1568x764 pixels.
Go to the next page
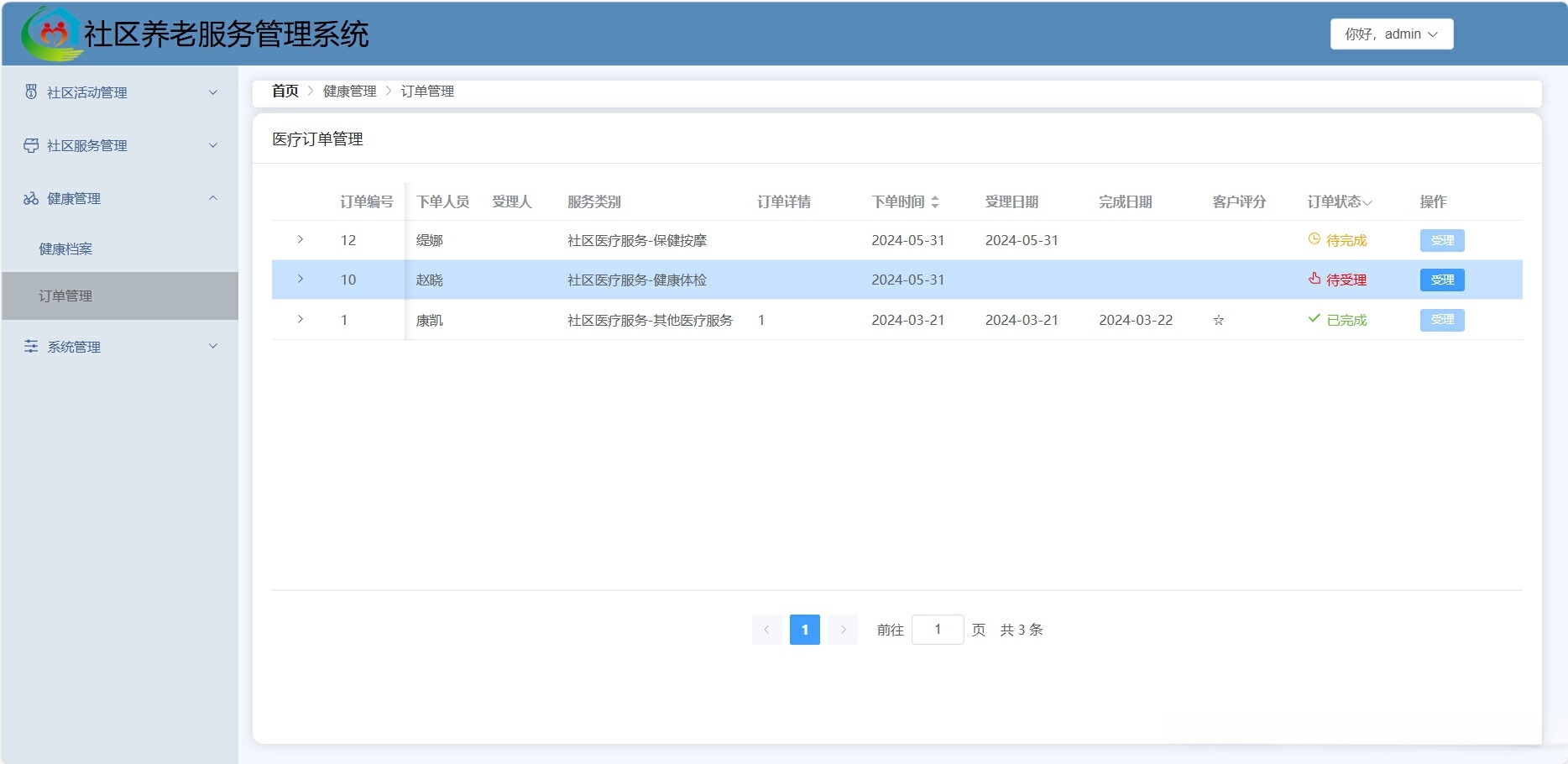843,630
